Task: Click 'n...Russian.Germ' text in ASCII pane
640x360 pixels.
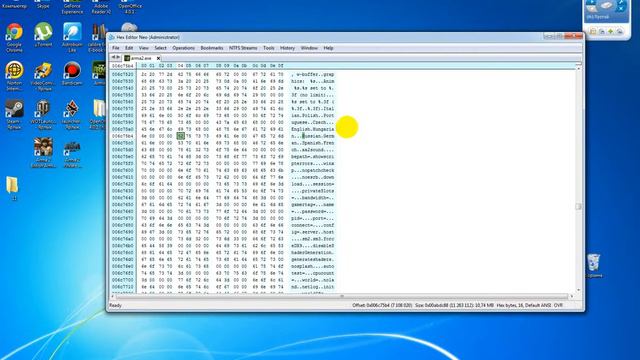Action: pos(313,136)
